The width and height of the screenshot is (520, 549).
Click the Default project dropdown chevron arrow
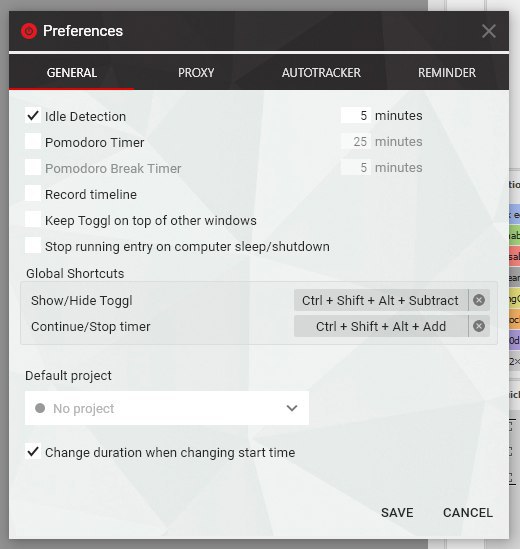pyautogui.click(x=292, y=408)
